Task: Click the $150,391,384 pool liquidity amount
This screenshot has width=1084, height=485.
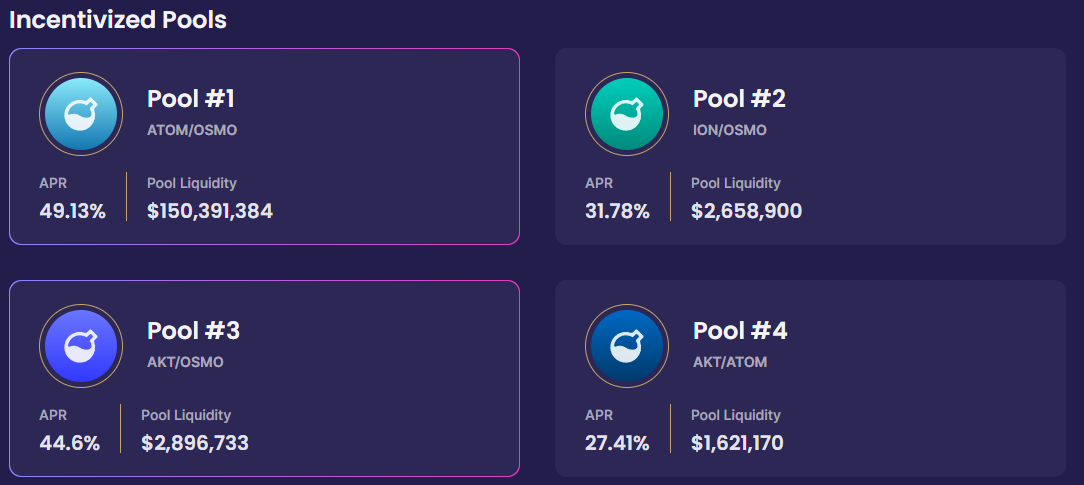Action: tap(210, 211)
